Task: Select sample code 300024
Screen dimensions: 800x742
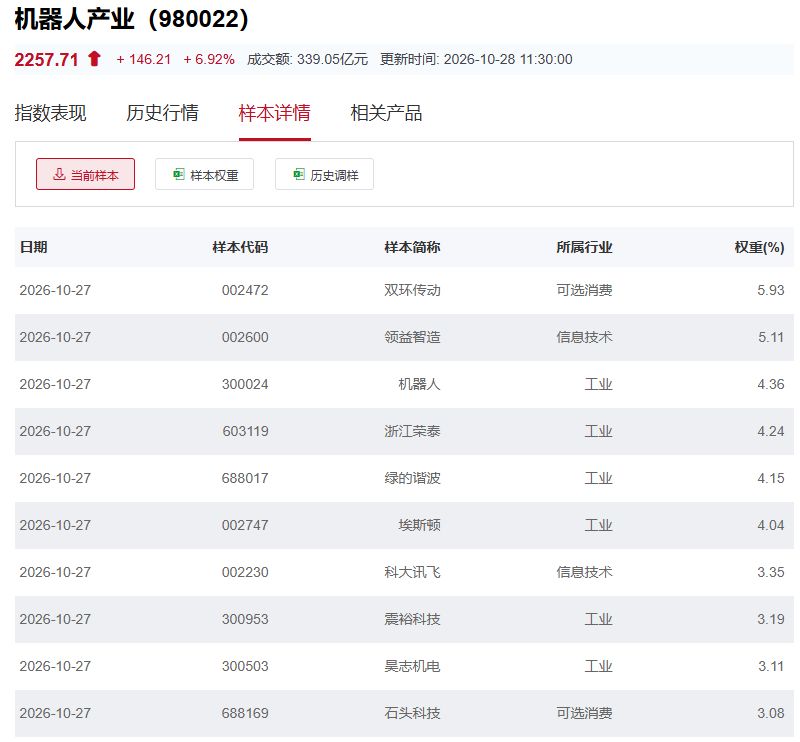Action: tap(245, 384)
